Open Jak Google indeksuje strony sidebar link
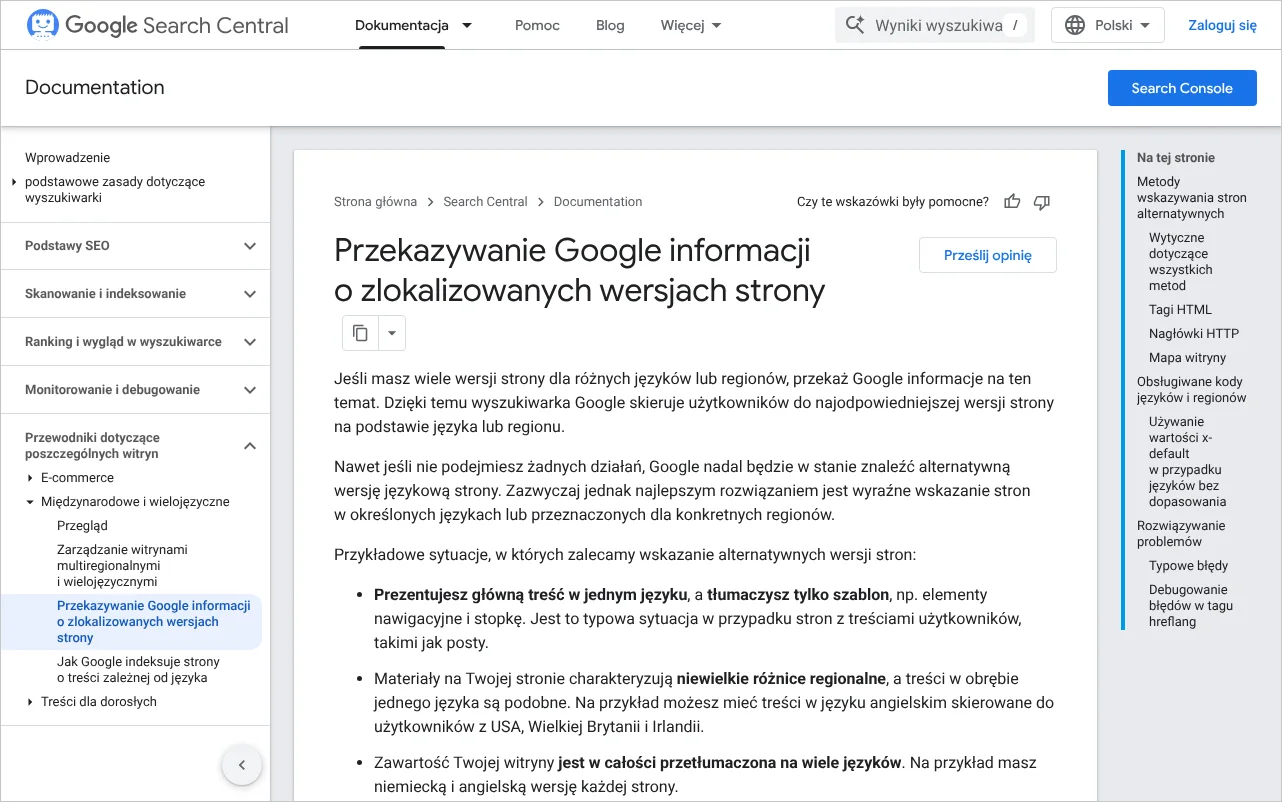This screenshot has height=802, width=1282. point(138,670)
